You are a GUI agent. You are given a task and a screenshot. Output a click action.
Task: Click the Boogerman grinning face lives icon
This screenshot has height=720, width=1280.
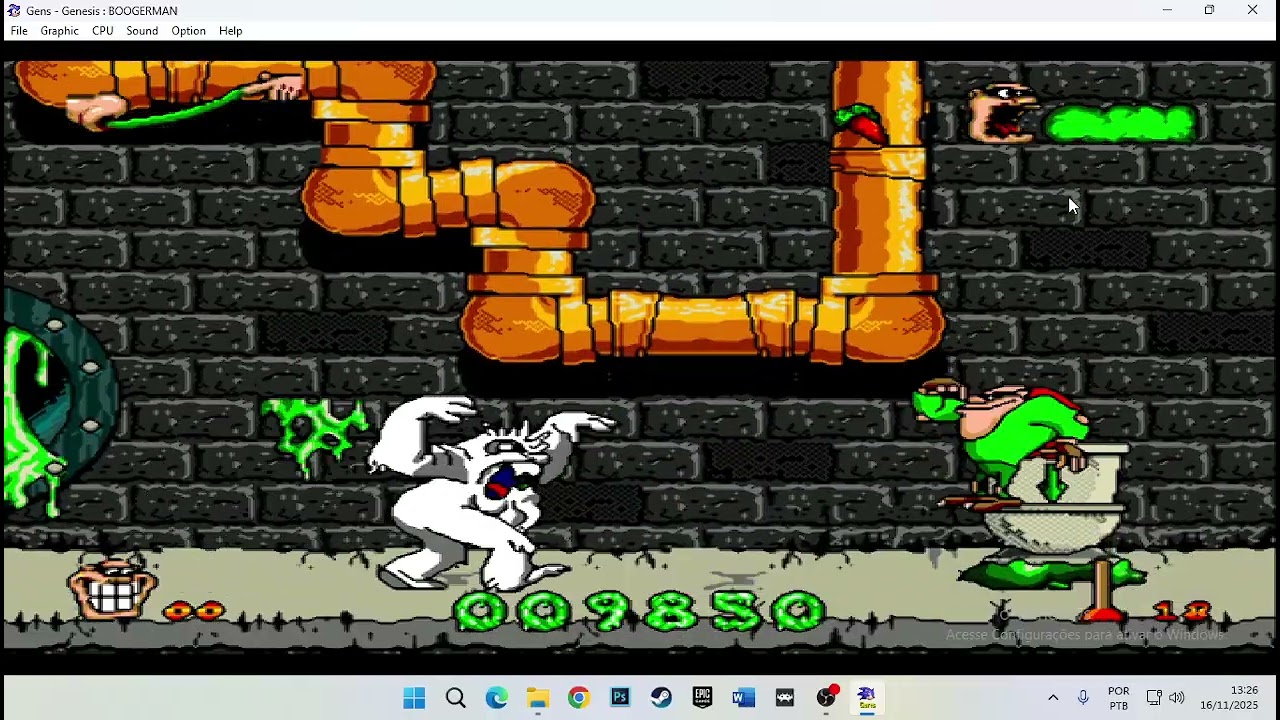coord(113,587)
